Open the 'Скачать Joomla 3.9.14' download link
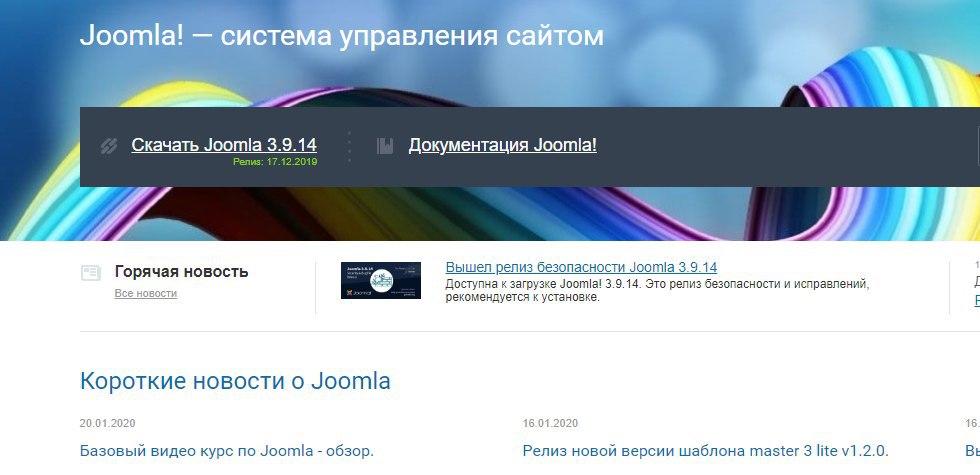The height and width of the screenshot is (475, 980). click(224, 145)
